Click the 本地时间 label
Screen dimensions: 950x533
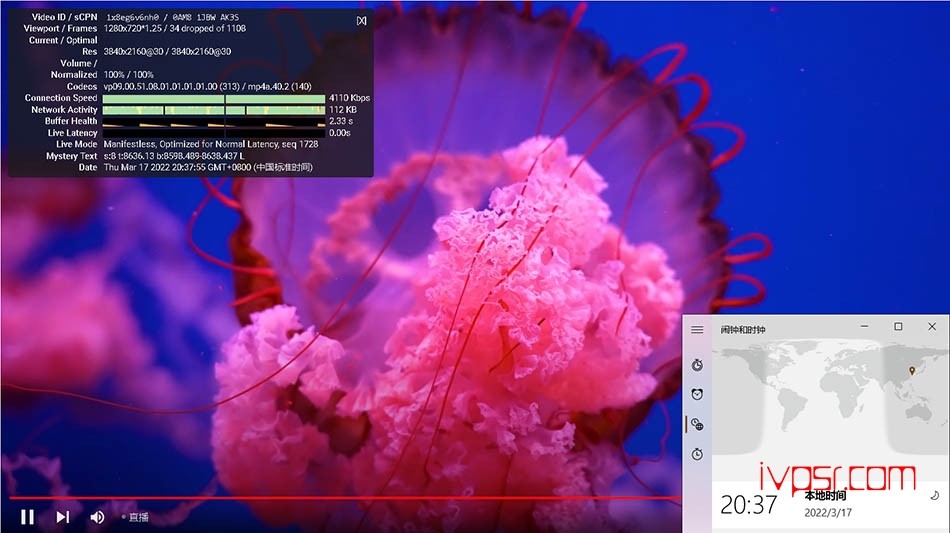825,495
